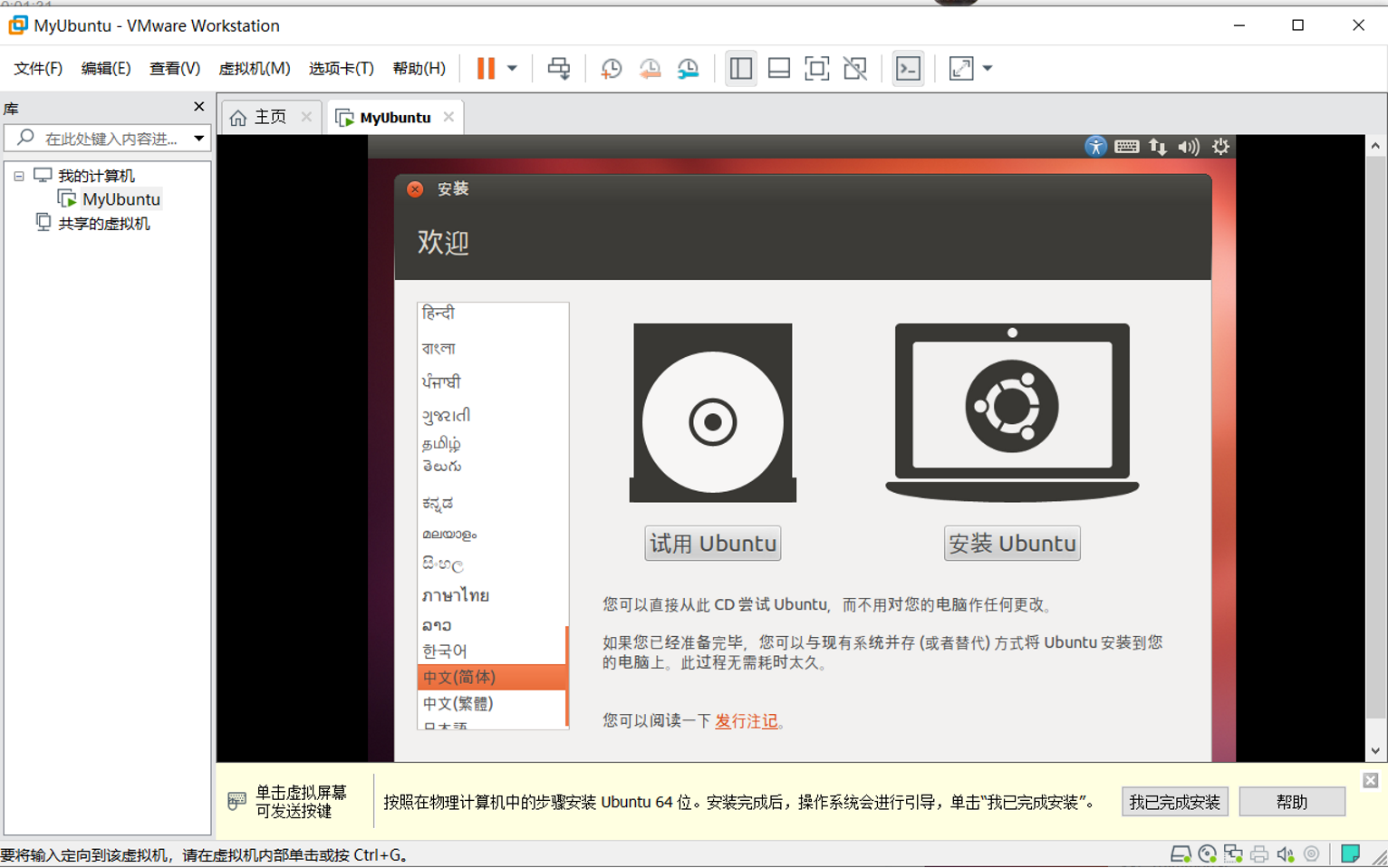Toggle the library panel visibility

(x=740, y=68)
